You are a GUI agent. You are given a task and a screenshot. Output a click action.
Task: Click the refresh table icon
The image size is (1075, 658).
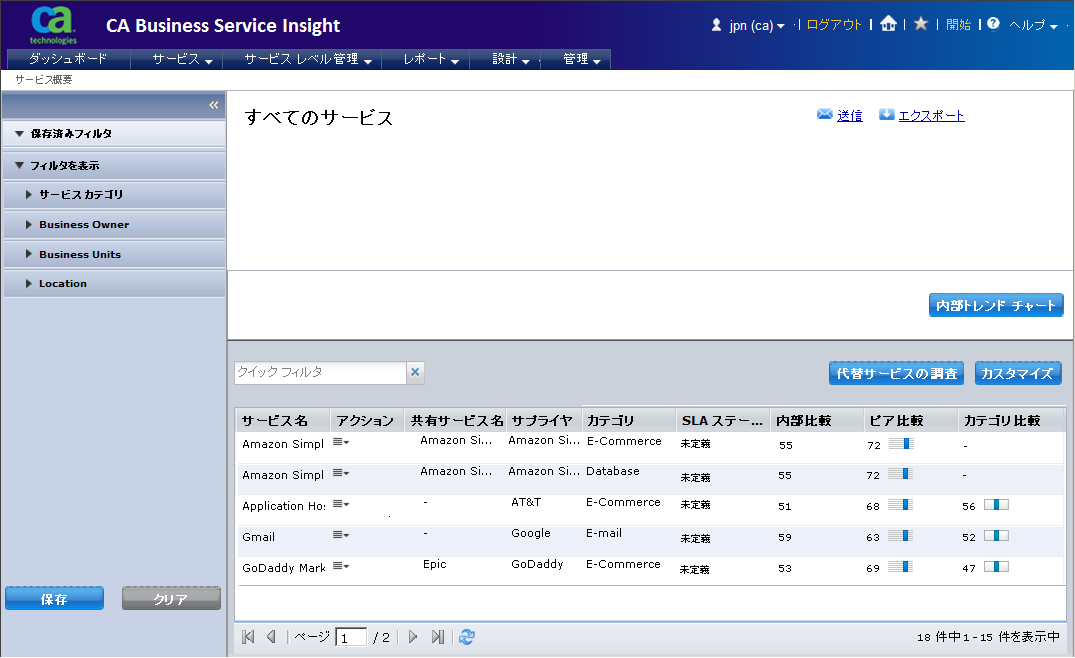(467, 637)
